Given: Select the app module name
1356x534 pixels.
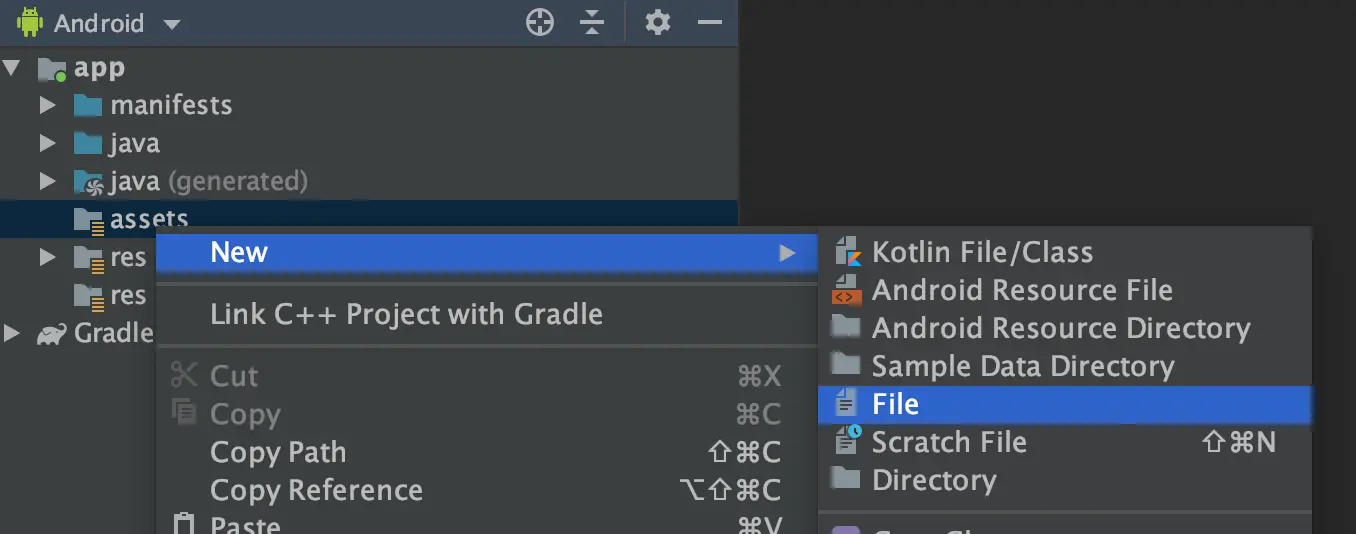Looking at the screenshot, I should pyautogui.click(x=99, y=68).
